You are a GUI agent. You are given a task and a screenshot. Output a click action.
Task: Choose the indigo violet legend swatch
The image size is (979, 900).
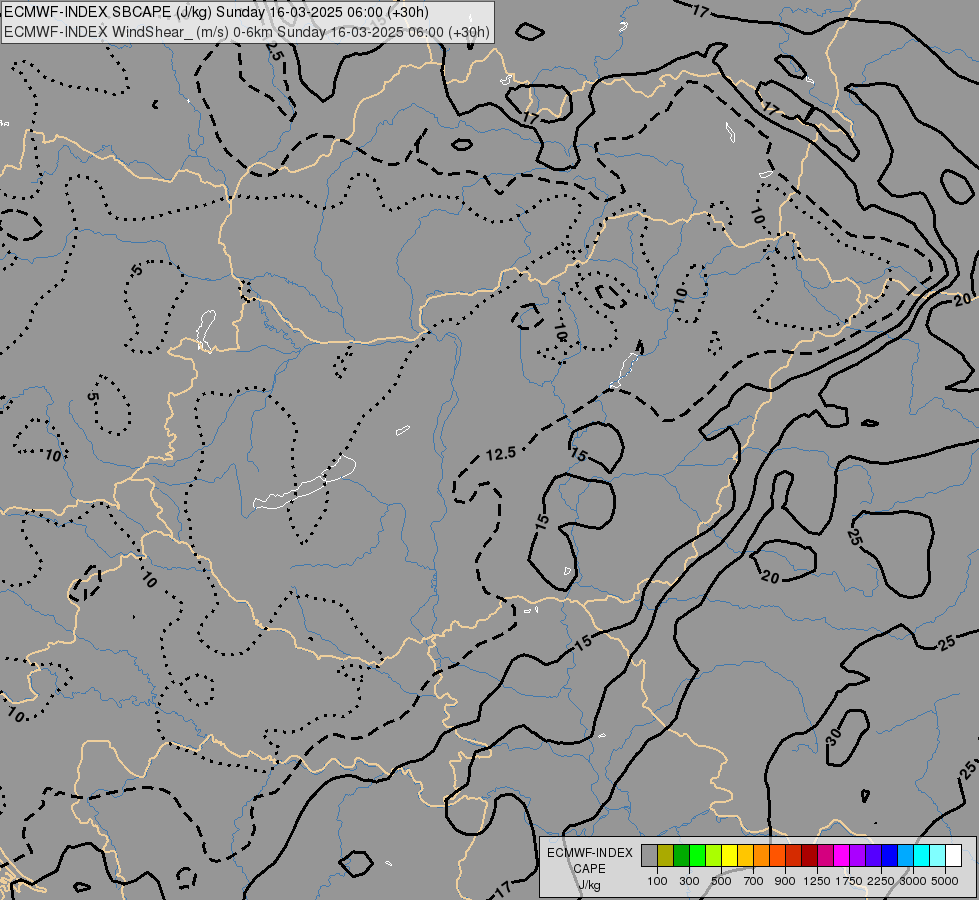(x=873, y=856)
